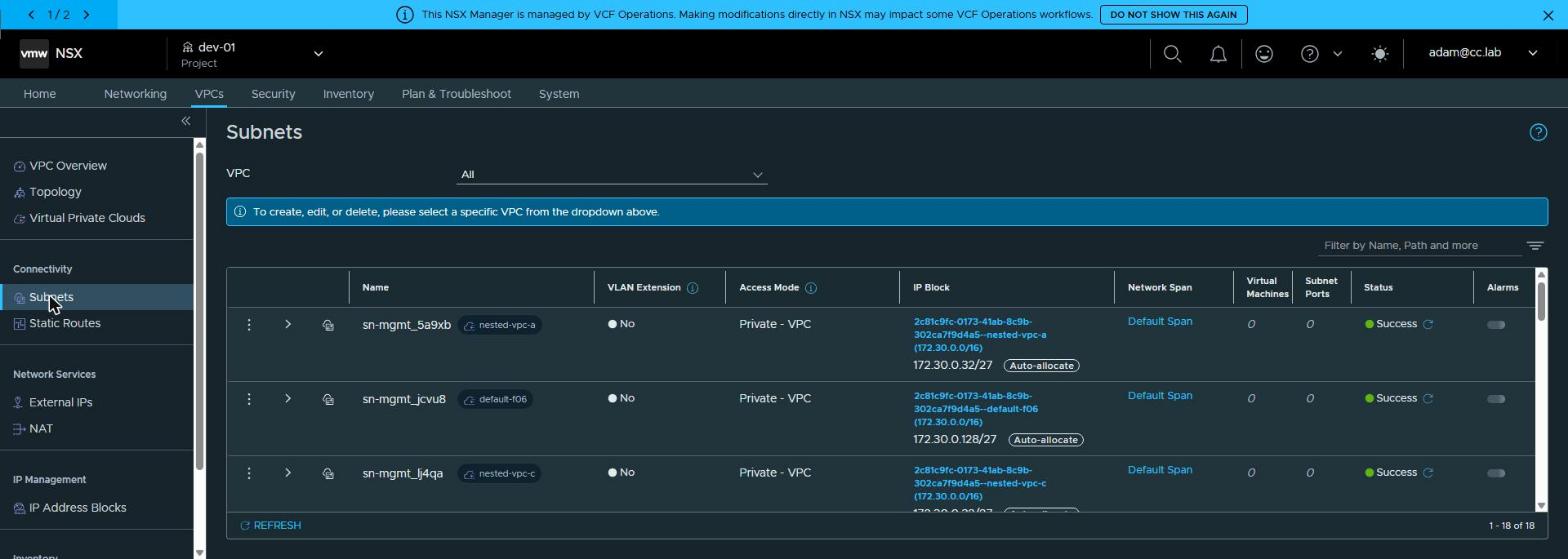Select the VPCs tab
The width and height of the screenshot is (1568, 559).
pos(209,94)
